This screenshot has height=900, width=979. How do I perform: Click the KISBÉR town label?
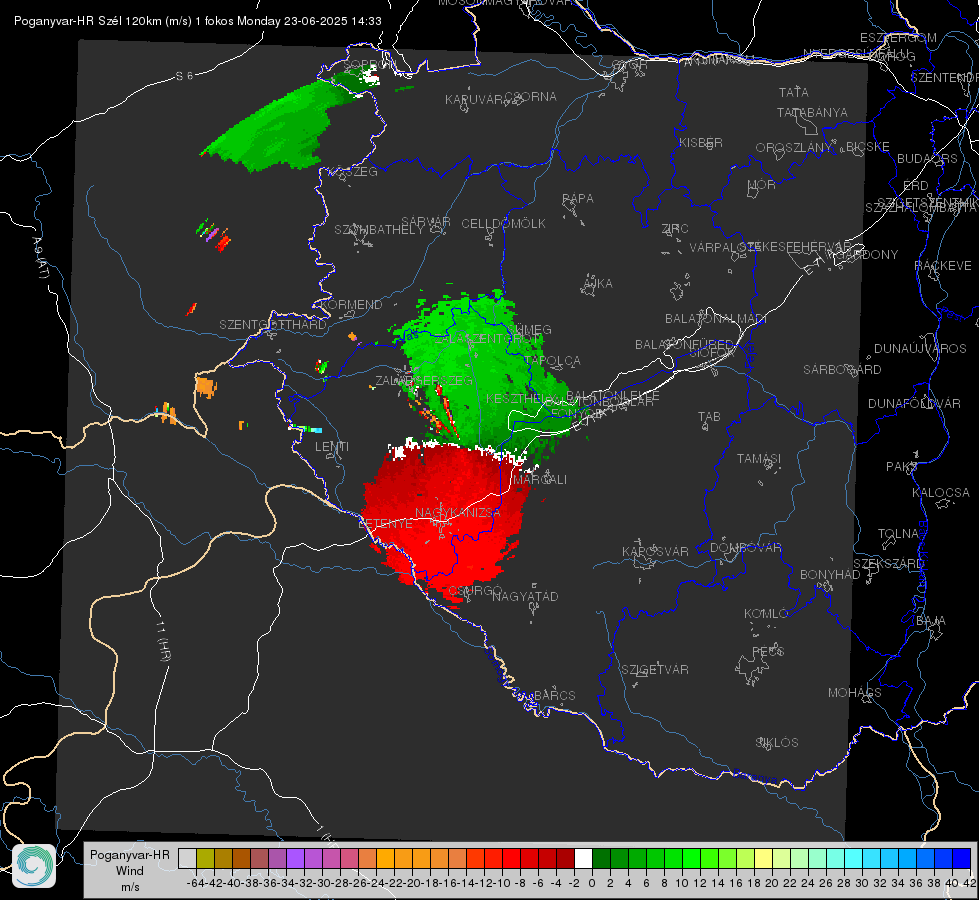tap(701, 142)
